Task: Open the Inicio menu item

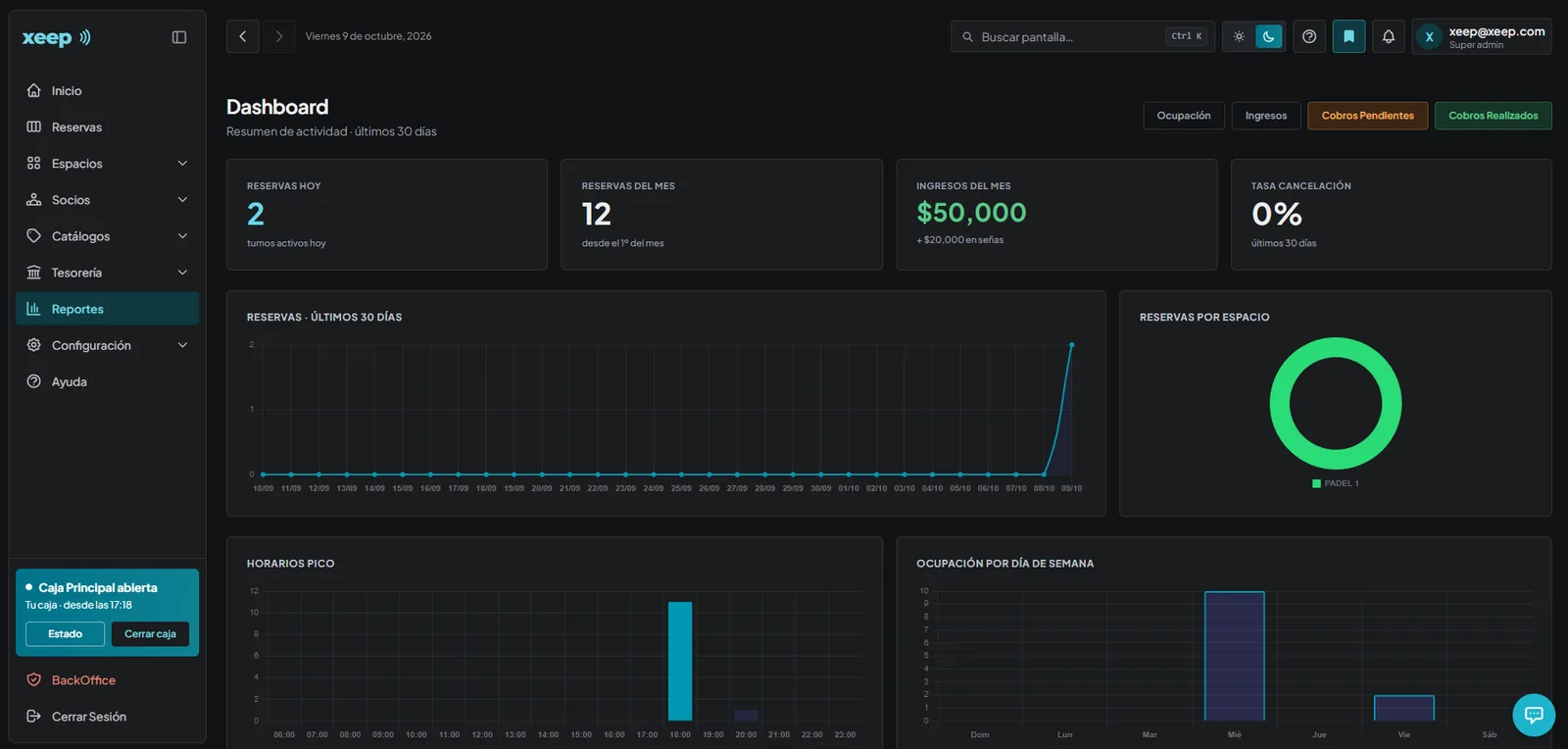Action: (108, 90)
